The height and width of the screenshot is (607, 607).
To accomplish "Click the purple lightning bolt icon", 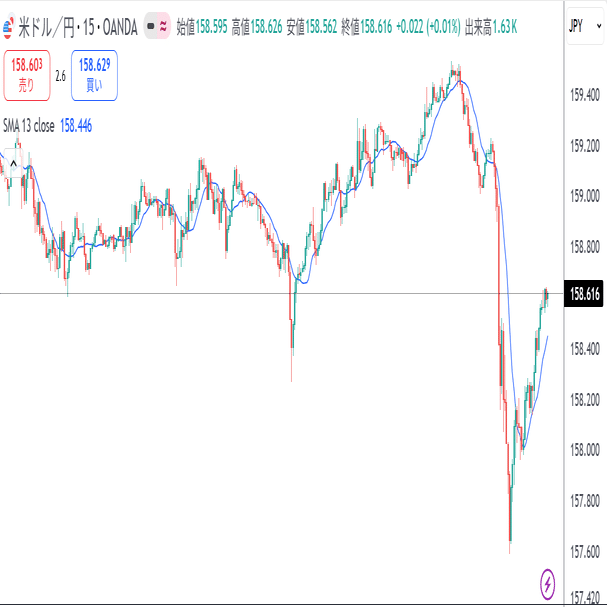I will click(x=548, y=581).
